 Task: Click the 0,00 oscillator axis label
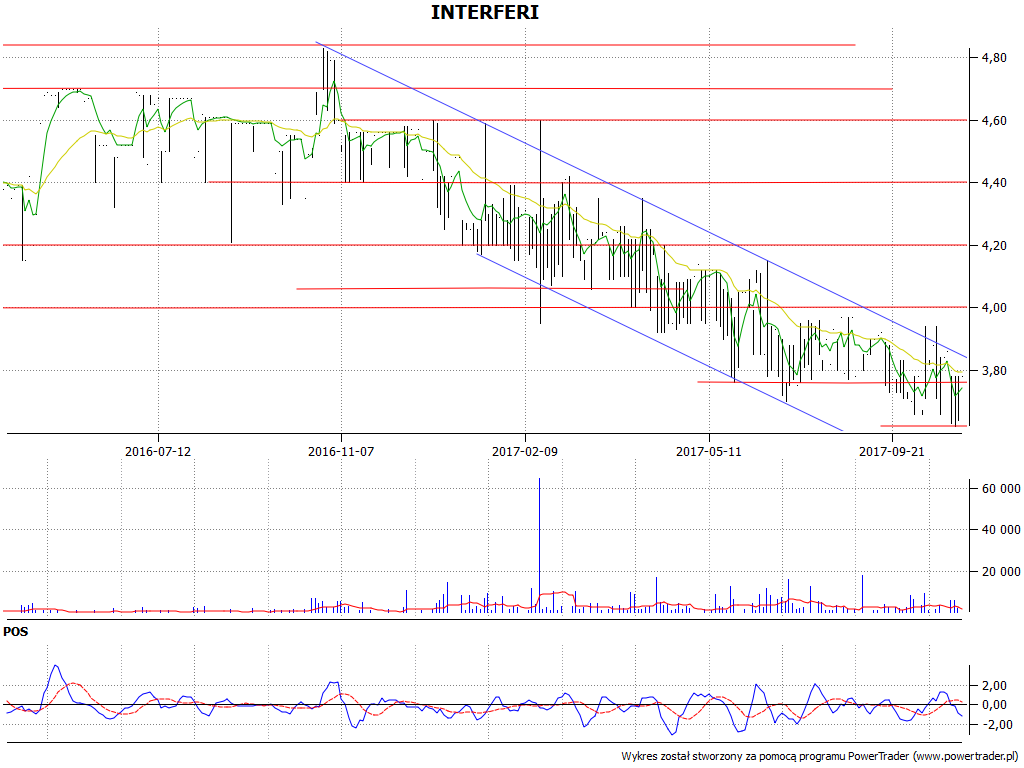[x=995, y=705]
